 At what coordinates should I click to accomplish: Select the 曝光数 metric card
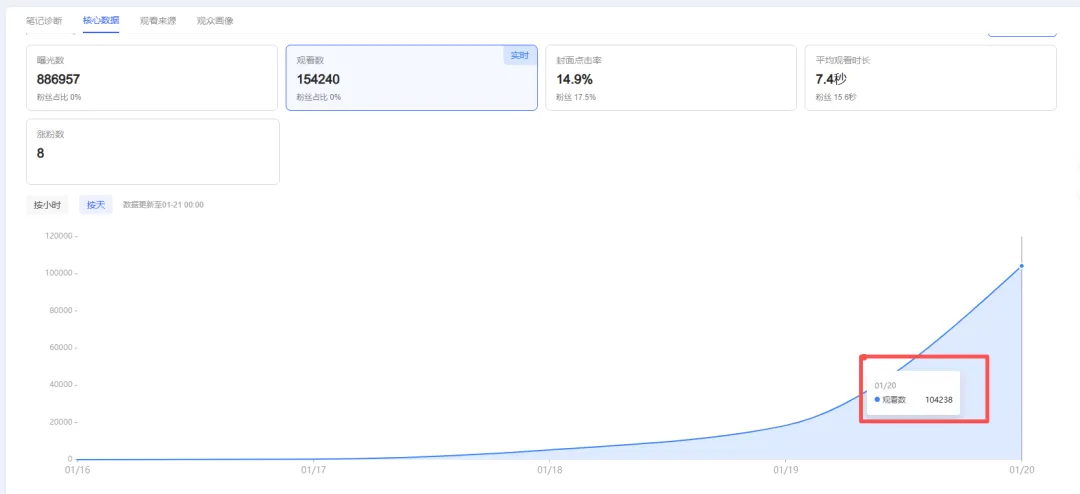point(152,77)
